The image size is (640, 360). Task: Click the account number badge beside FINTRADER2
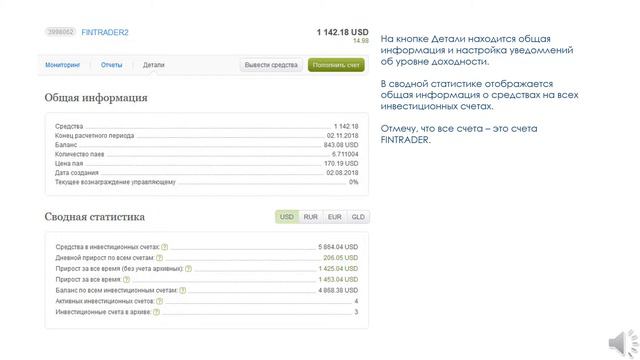pyautogui.click(x=60, y=32)
